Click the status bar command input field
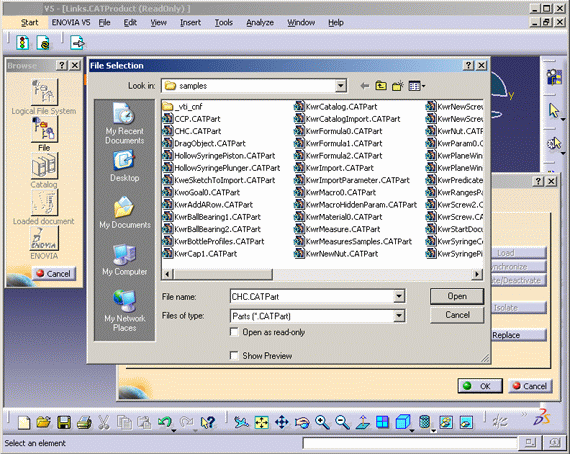570x454 pixels. 410,443
